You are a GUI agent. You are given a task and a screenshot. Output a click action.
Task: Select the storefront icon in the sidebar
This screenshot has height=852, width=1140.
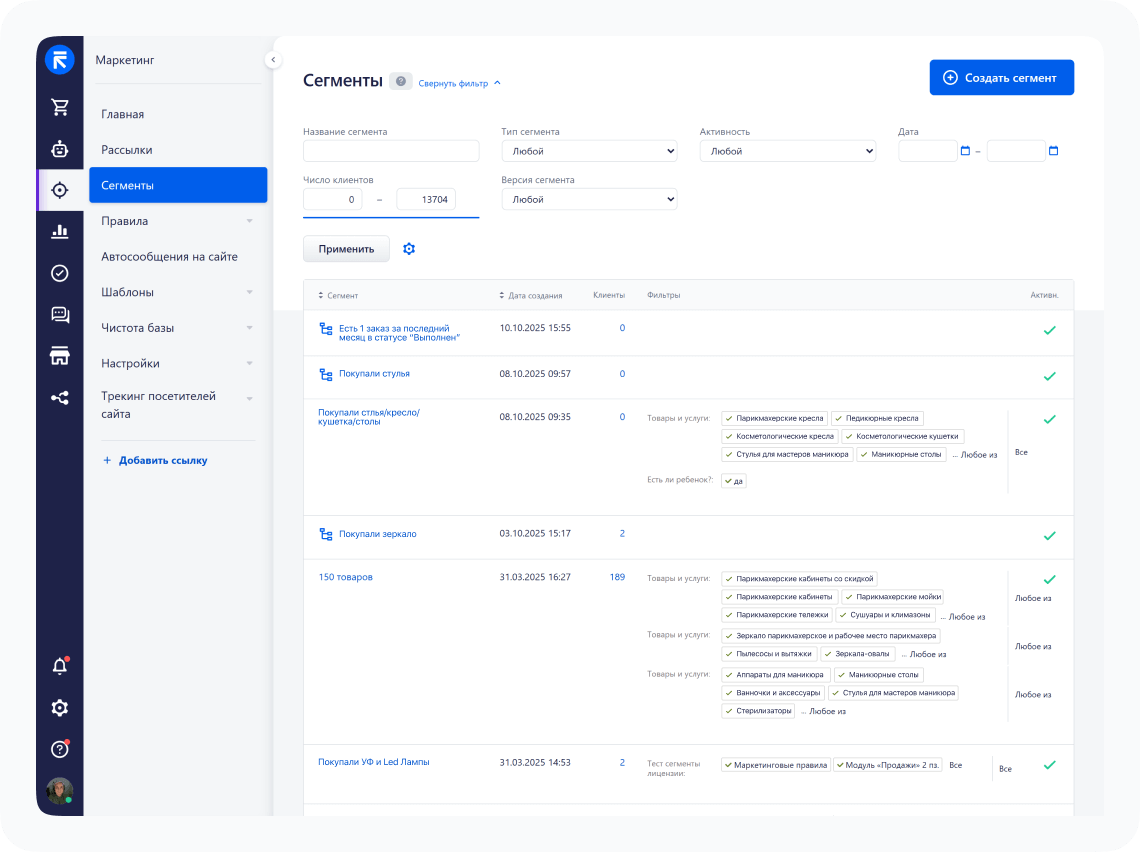tap(59, 356)
